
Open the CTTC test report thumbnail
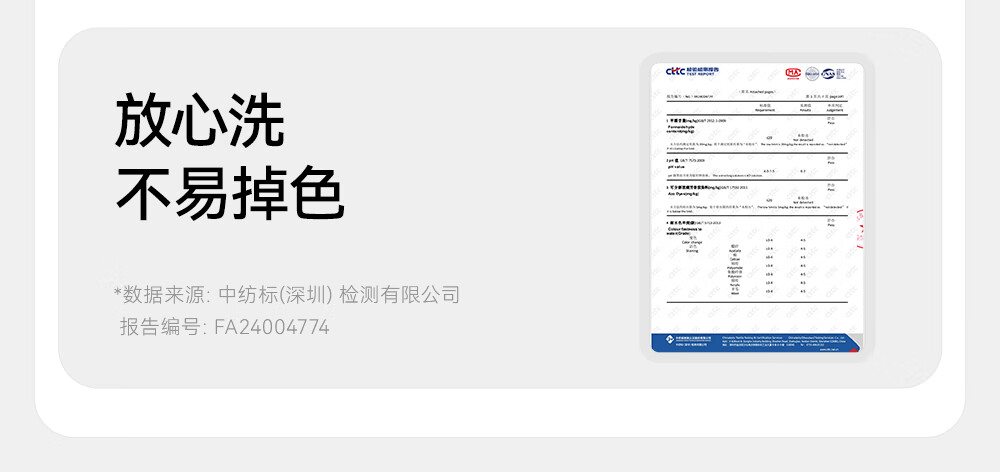coord(756,207)
